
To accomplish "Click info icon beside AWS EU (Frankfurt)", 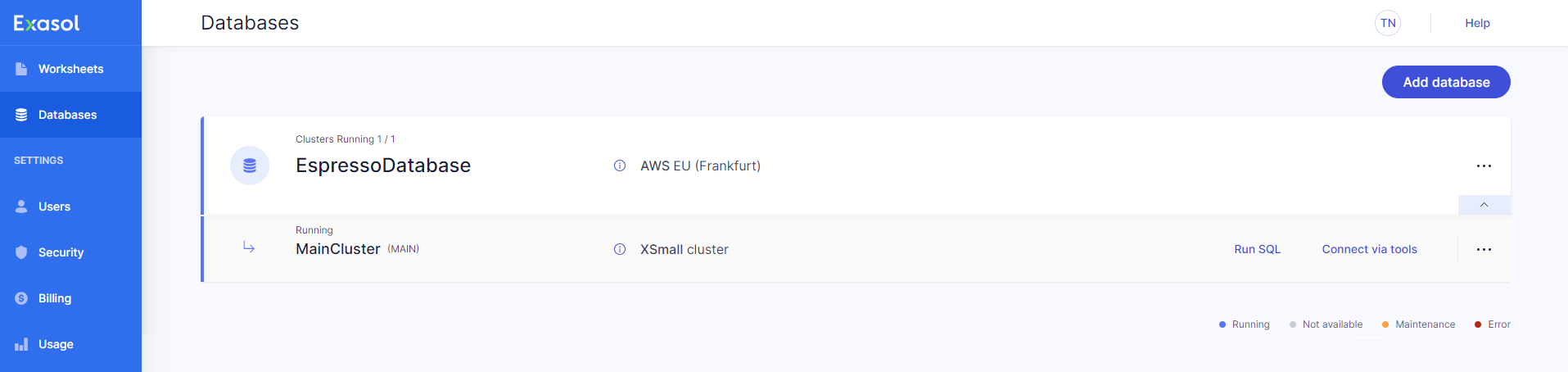I will click(x=620, y=166).
